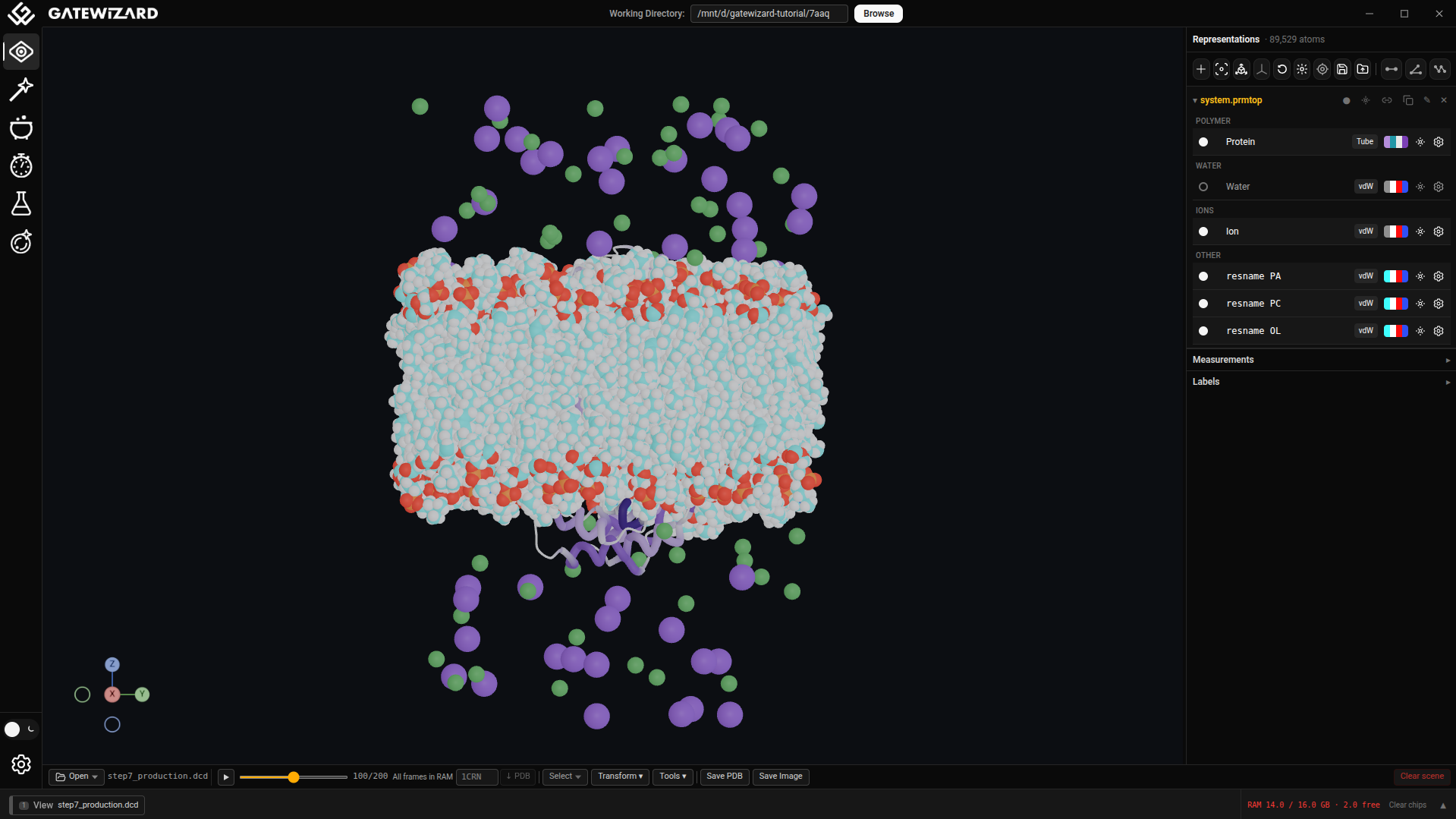Click the save session disk icon
The height and width of the screenshot is (819, 1456).
[1342, 69]
